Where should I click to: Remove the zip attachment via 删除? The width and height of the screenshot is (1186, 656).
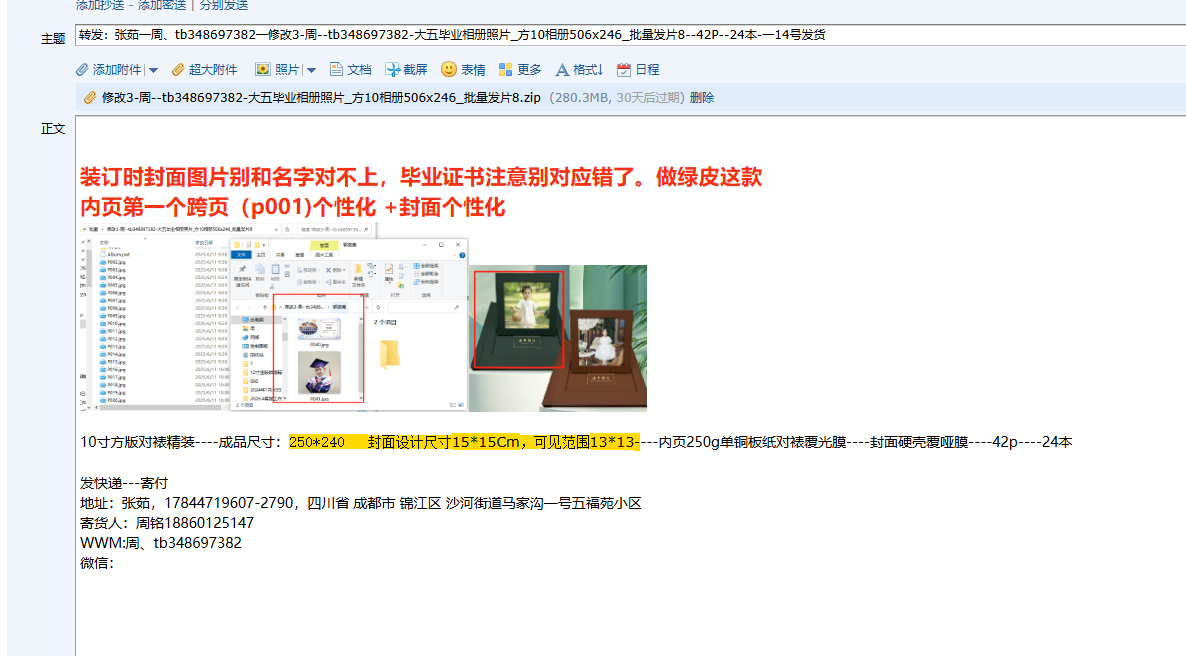click(x=702, y=98)
